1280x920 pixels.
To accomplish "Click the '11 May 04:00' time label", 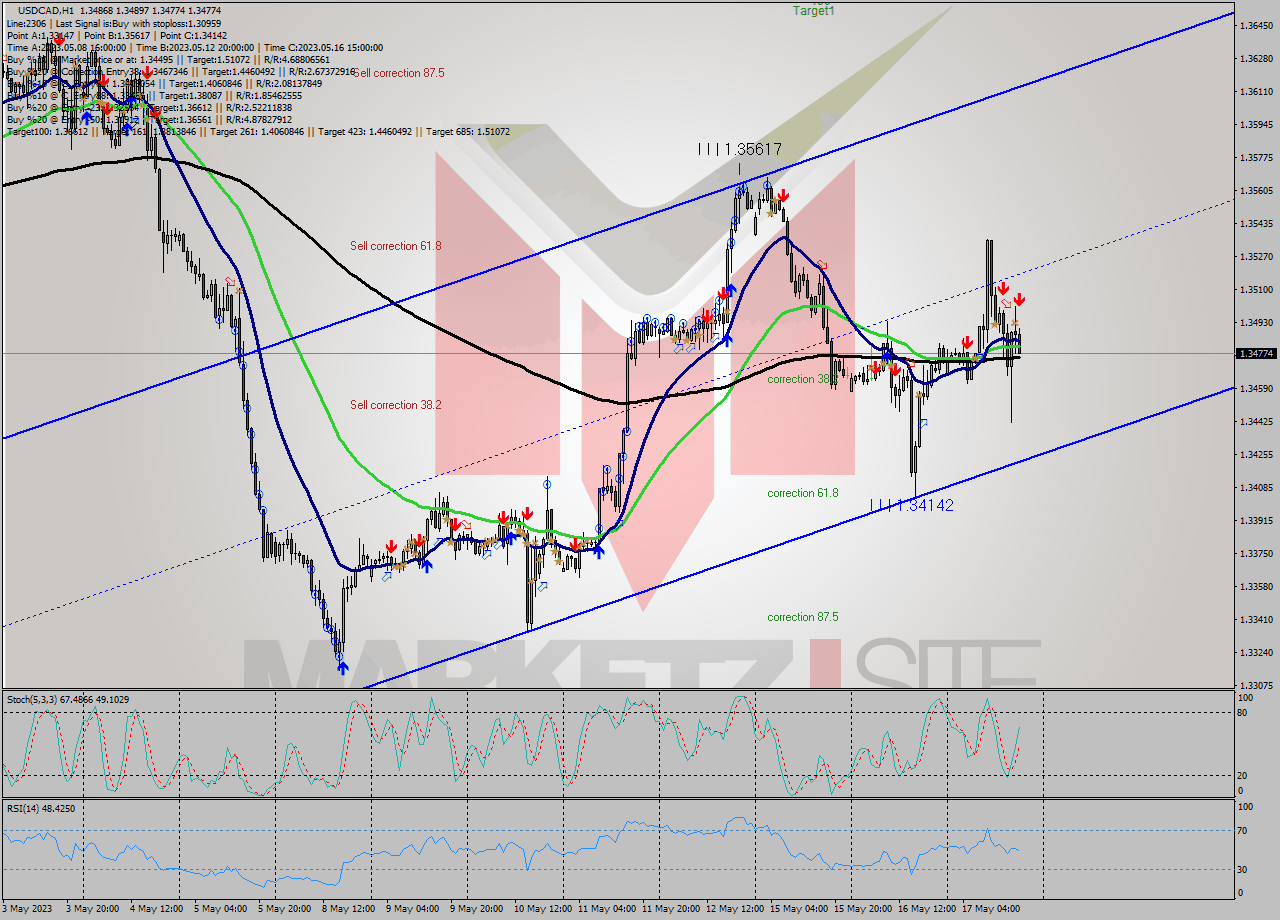I will point(606,909).
